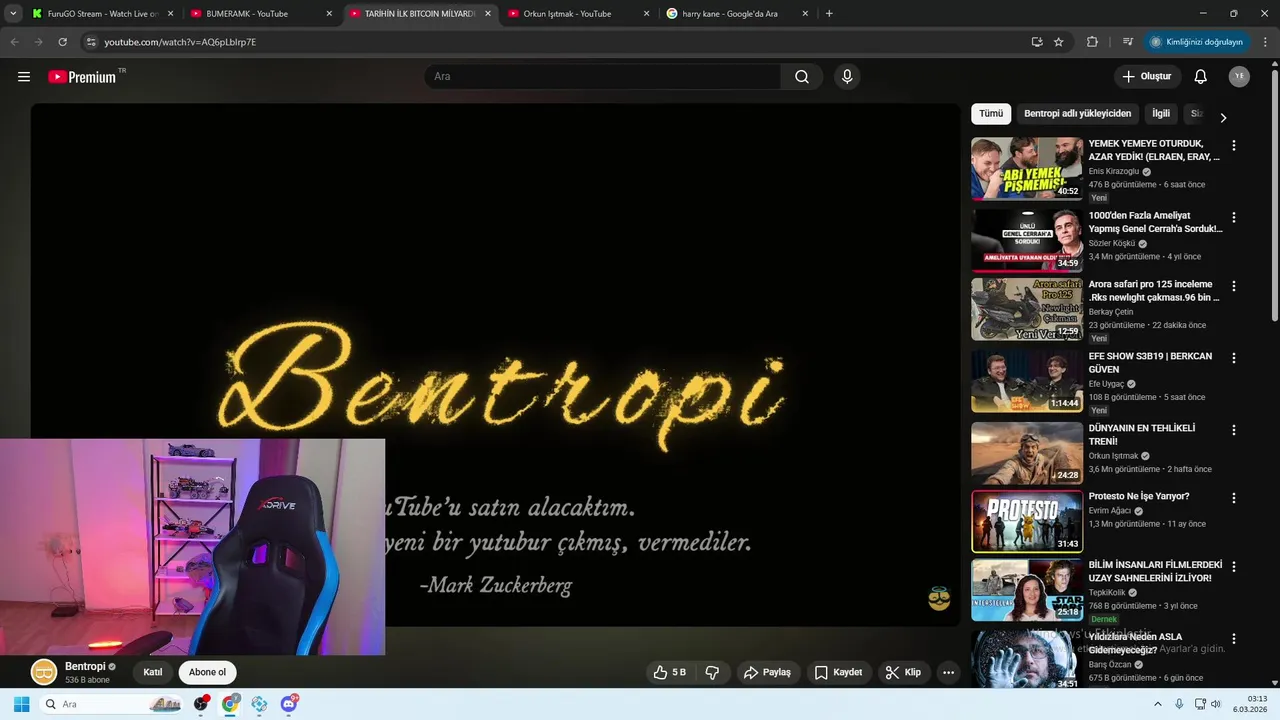Click the Windows taskbar search box
Screen dimensions: 1280x720
point(110,704)
